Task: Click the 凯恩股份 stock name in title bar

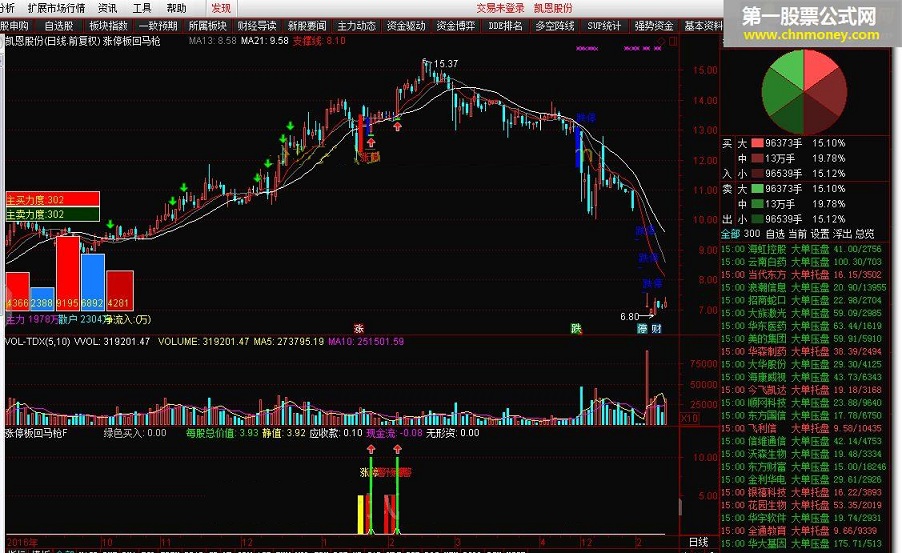Action: pos(553,8)
